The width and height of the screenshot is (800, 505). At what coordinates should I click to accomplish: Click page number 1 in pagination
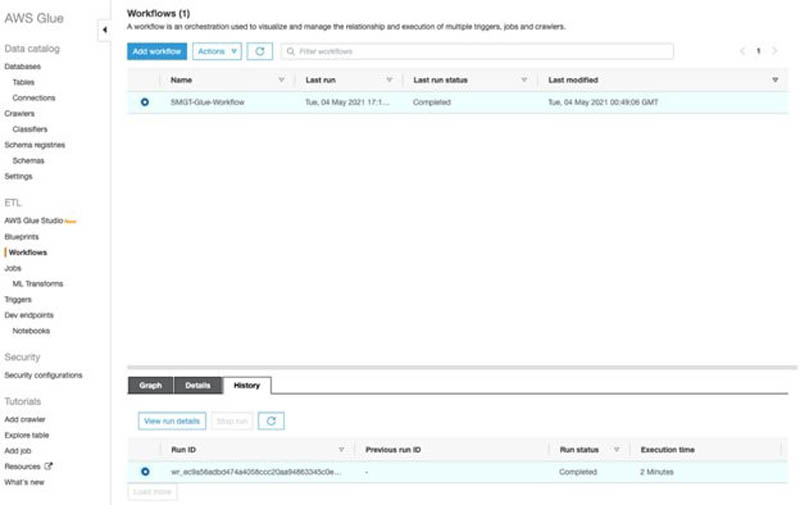758,51
